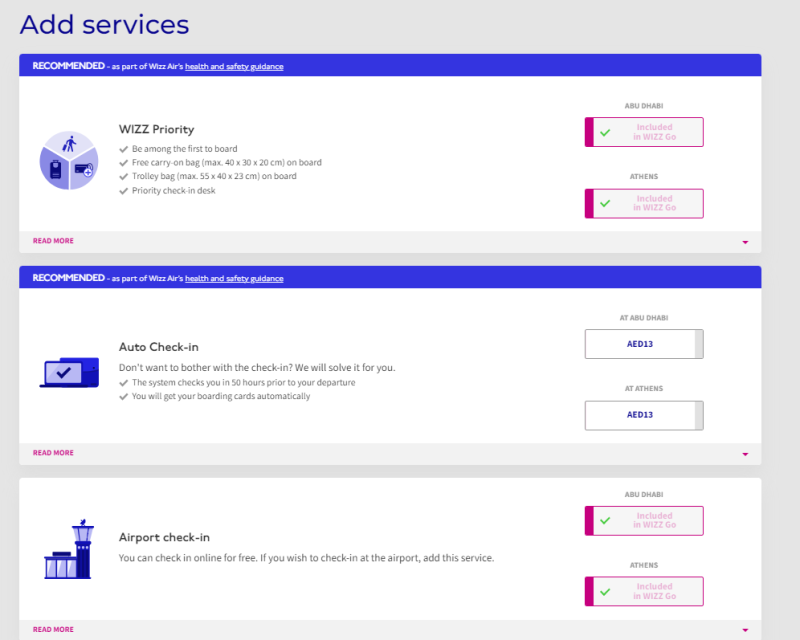The width and height of the screenshot is (800, 640).
Task: Click the checkmark beside "Priority check-in desk"
Action: pos(123,191)
